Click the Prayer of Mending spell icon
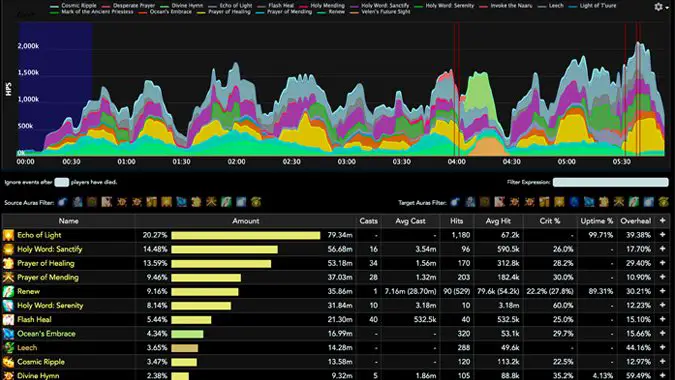This screenshot has width=675, height=380. point(8,277)
